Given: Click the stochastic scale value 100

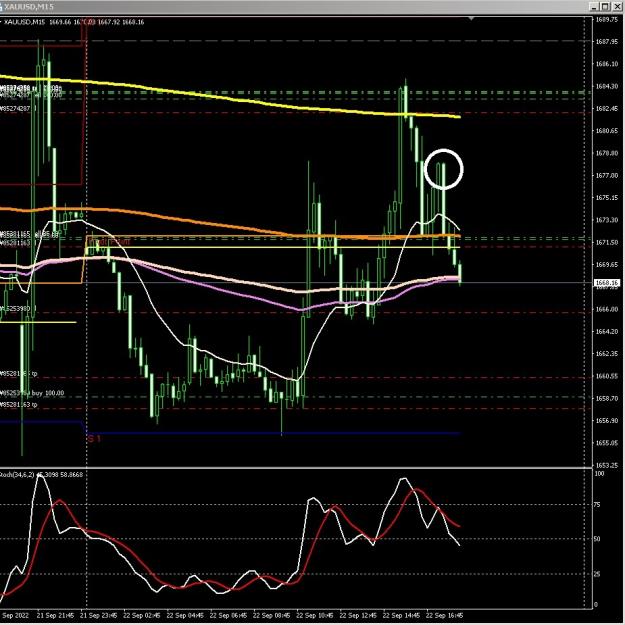Looking at the screenshot, I should click(599, 474).
